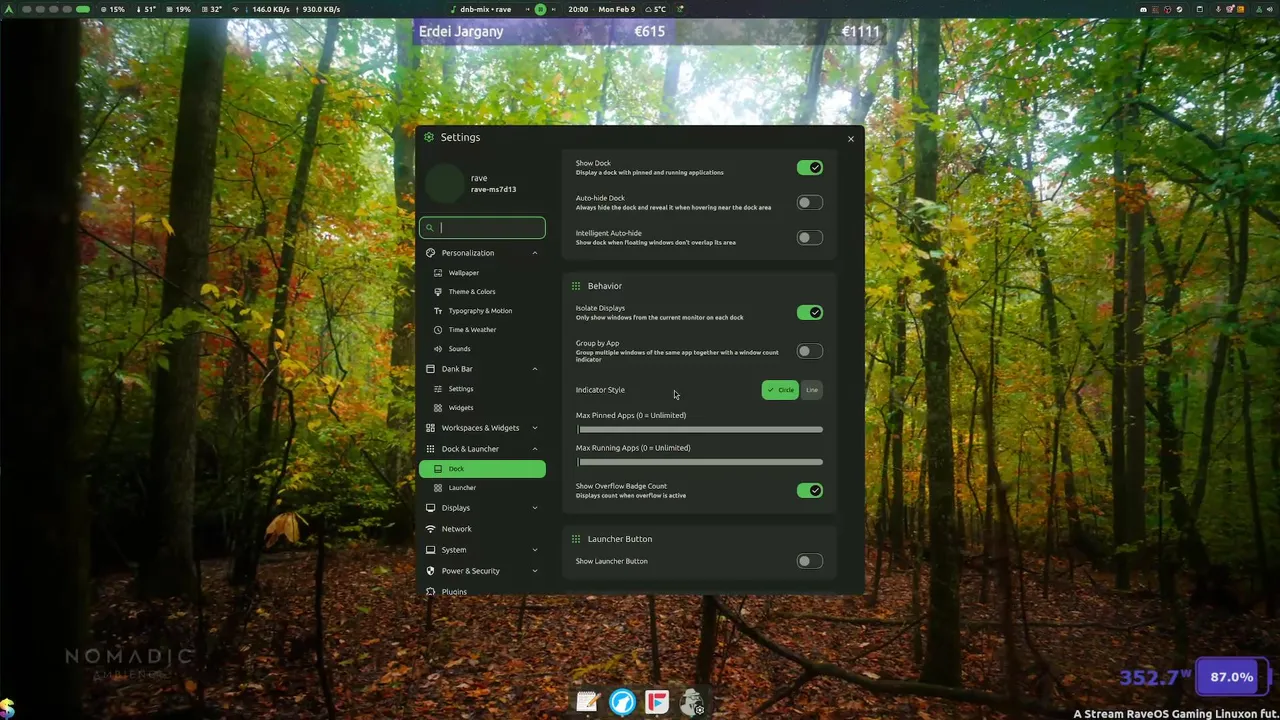The image size is (1280, 720).
Task: Turn off Show Overflow Badge Count
Action: pos(810,491)
